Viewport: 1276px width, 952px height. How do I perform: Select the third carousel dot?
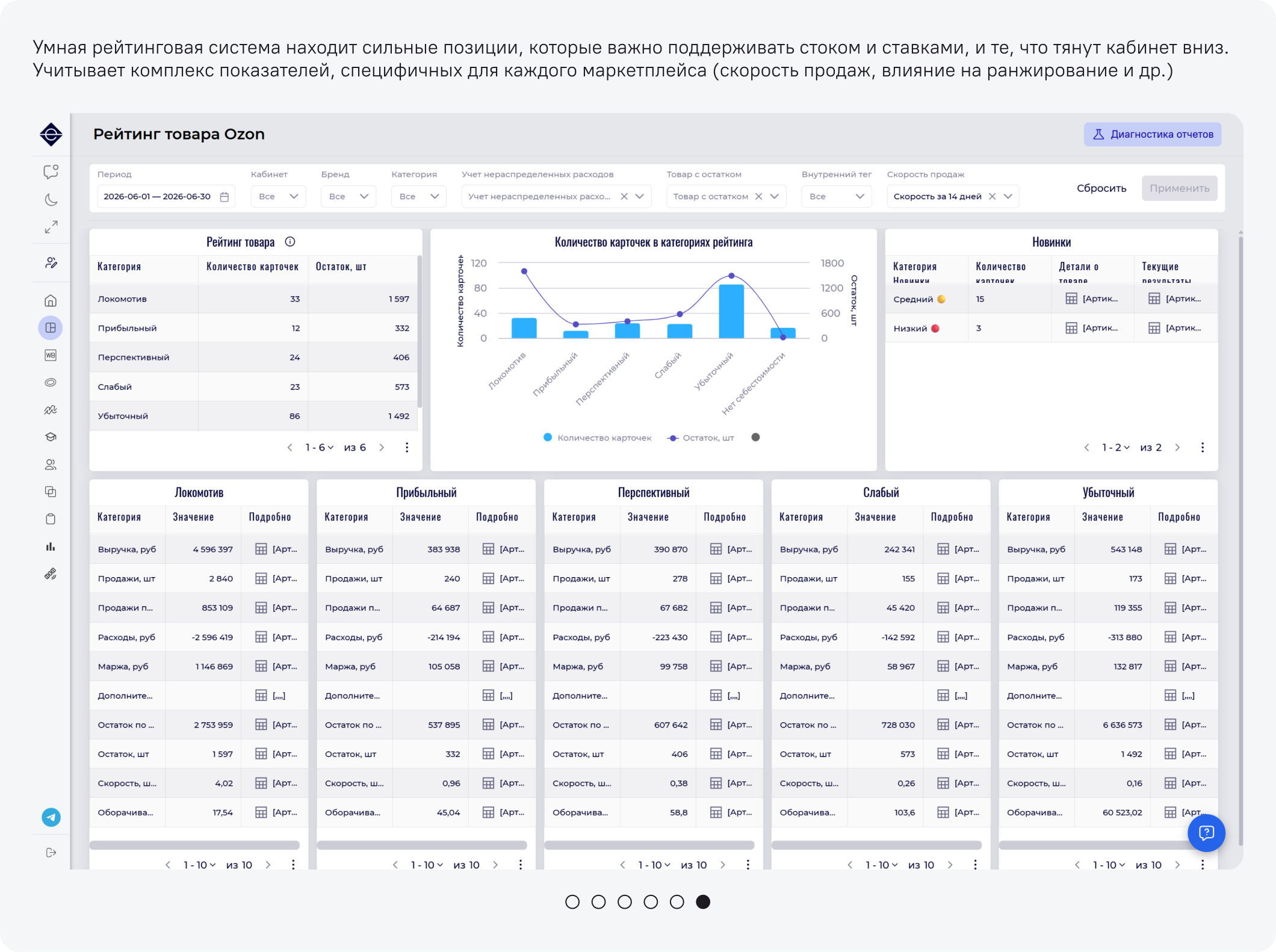[625, 901]
